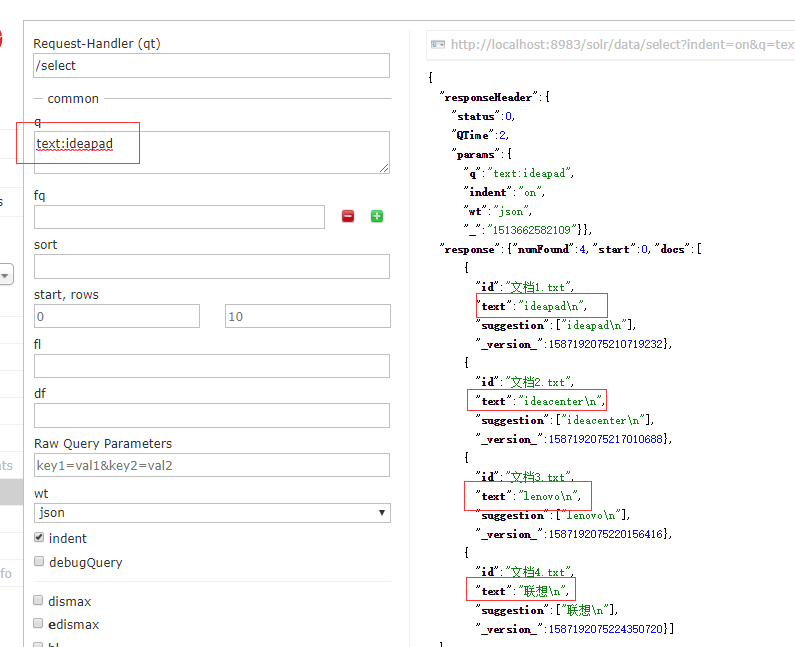This screenshot has height=647, width=795.
Task: Click the df default field input
Action: click(211, 416)
